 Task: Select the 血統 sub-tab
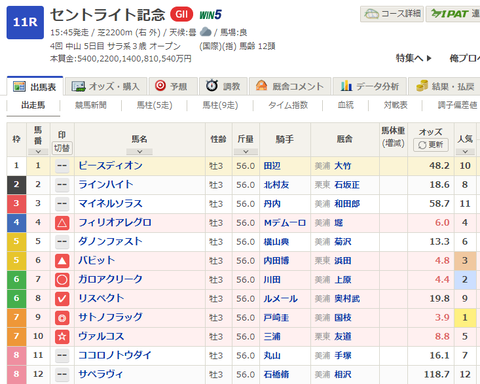345,105
